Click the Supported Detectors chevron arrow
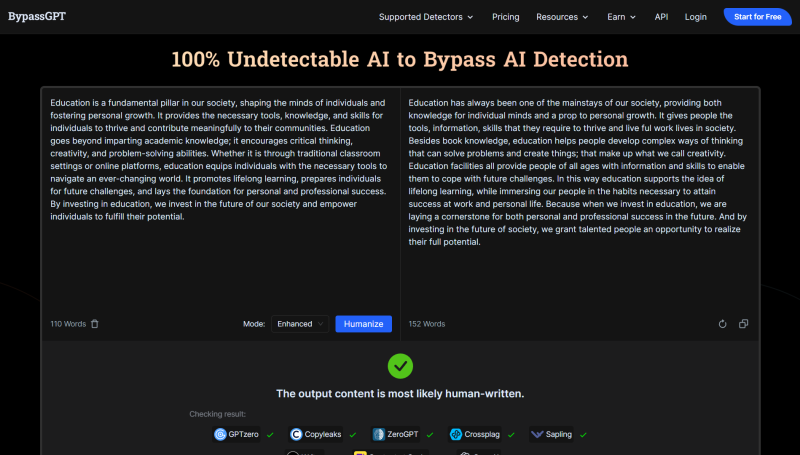Image resolution: width=800 pixels, height=455 pixels. [470, 17]
